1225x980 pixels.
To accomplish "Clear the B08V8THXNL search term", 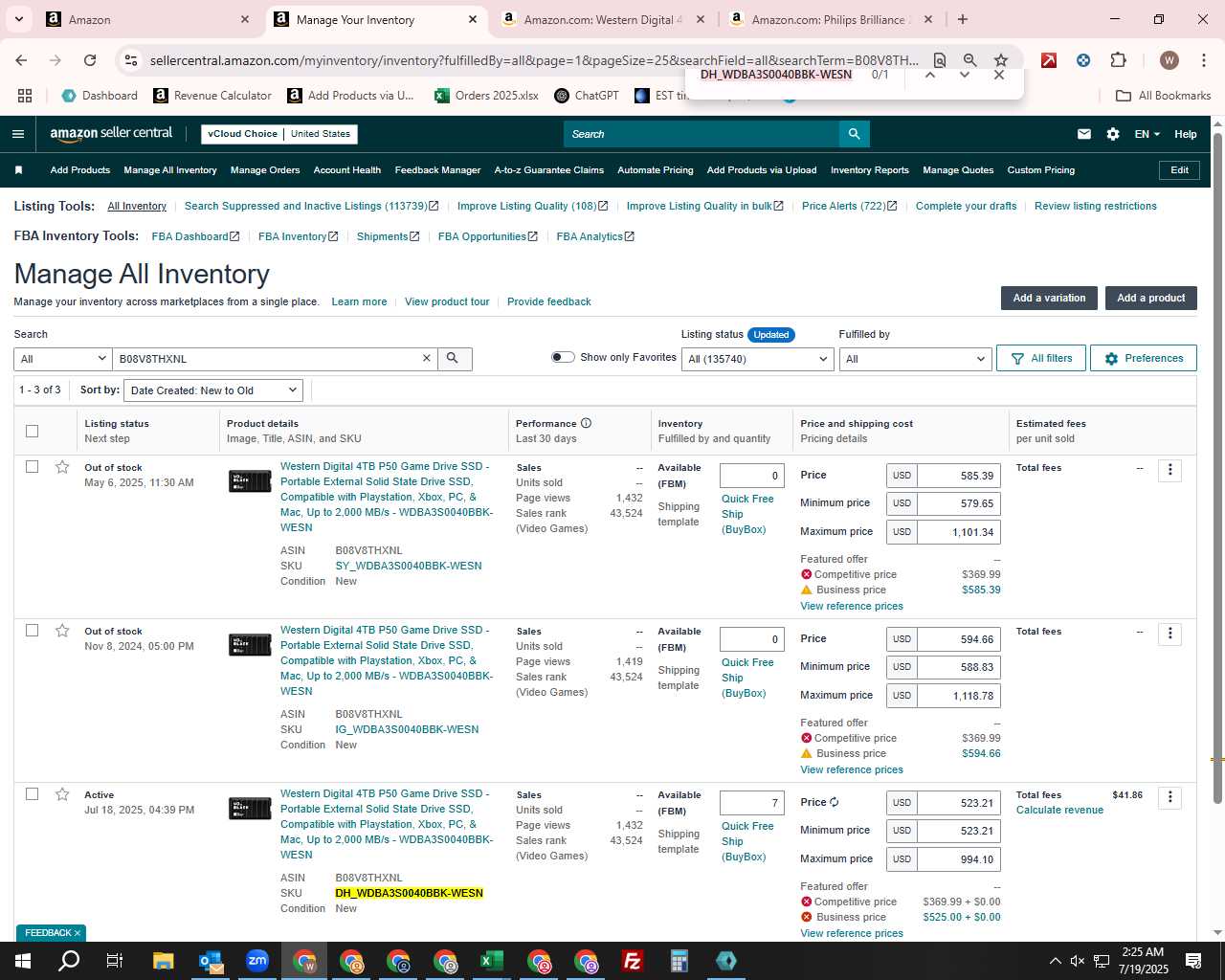I will 427,358.
